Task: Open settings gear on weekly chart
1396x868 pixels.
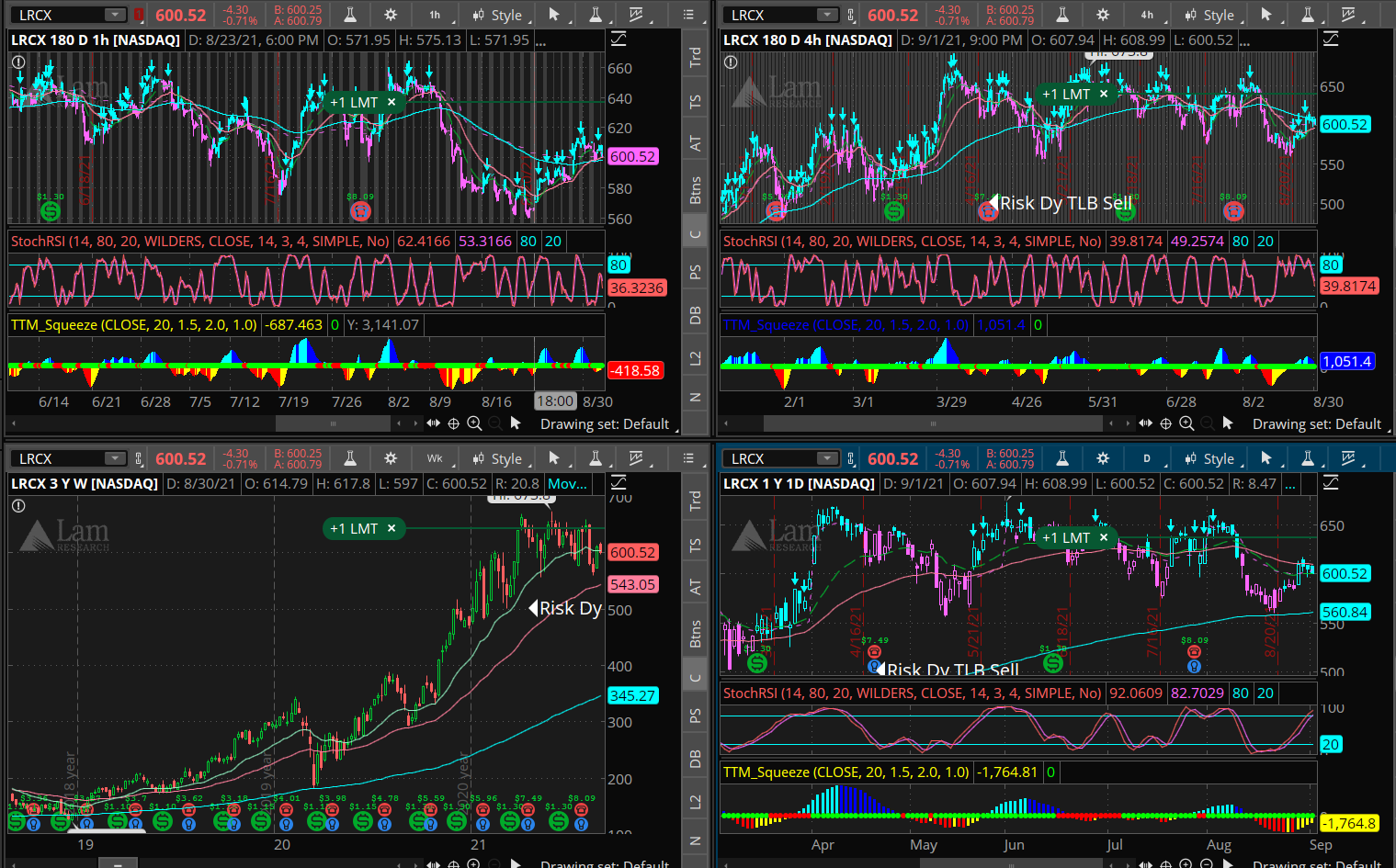Action: (391, 458)
